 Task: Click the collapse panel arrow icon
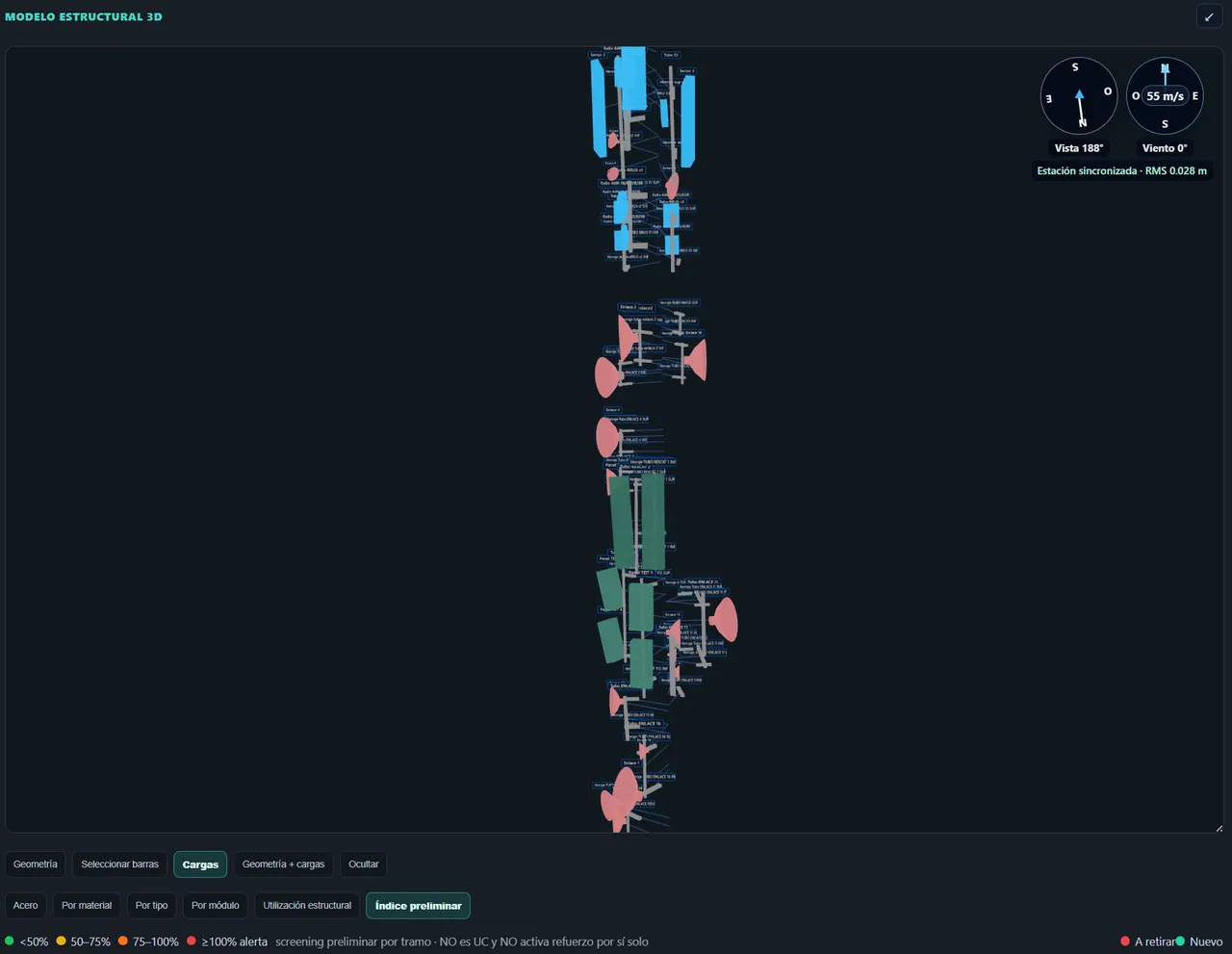pyautogui.click(x=1209, y=16)
